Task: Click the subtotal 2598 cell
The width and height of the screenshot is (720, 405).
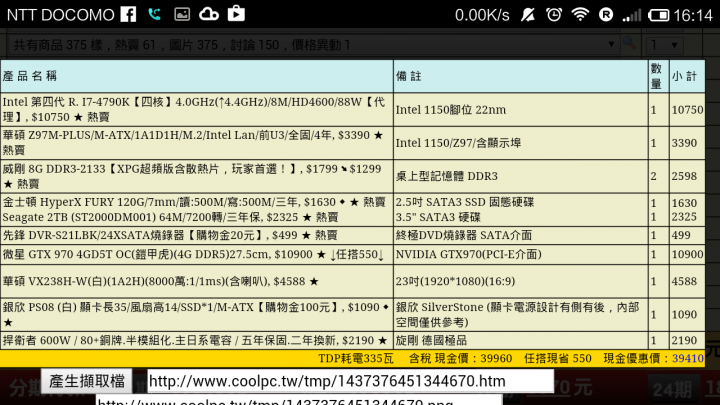Action: coord(687,176)
